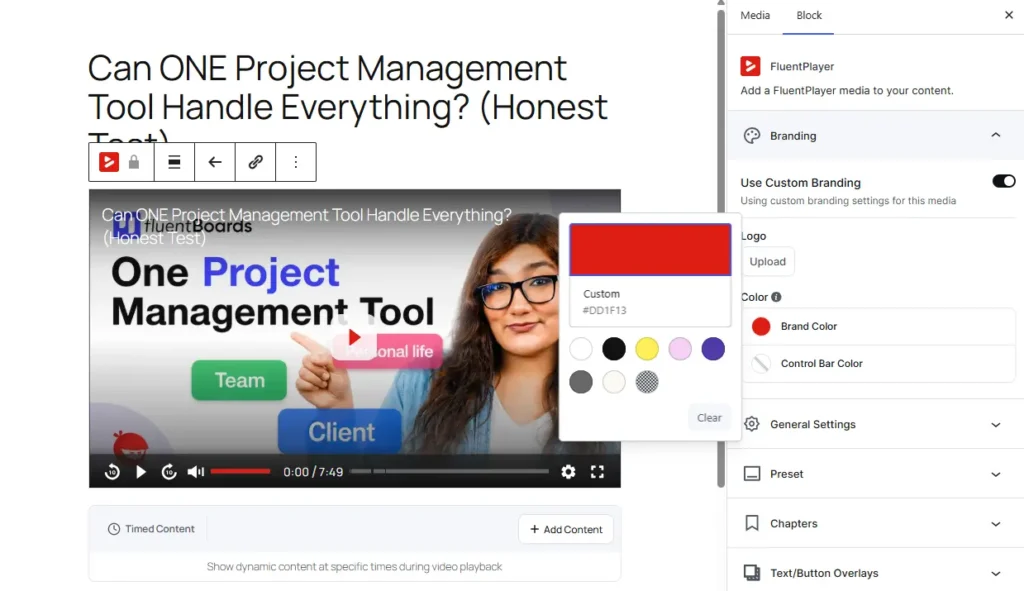Click the #DD1F13 hex color value
The width and height of the screenshot is (1024, 591).
tap(604, 310)
